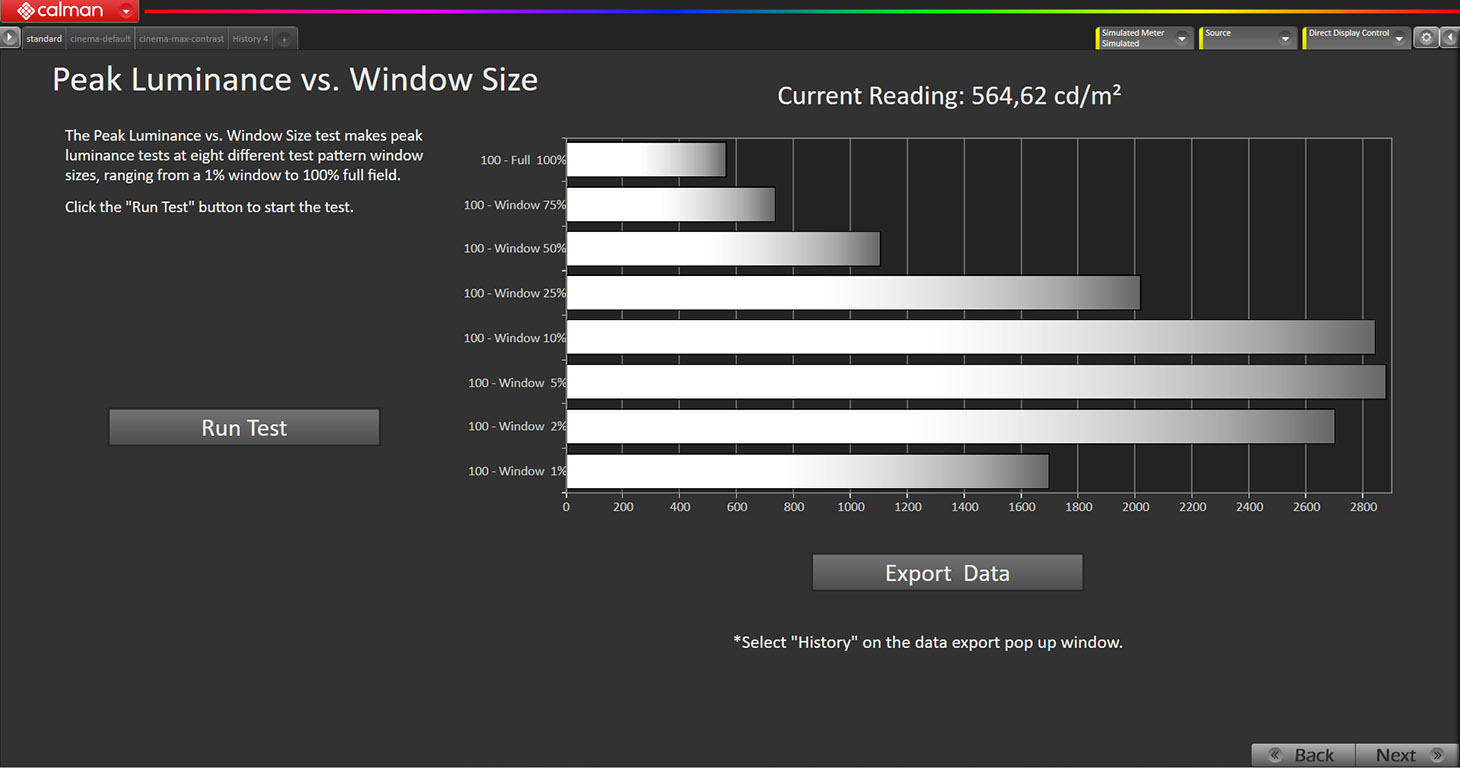The image size is (1460, 768).
Task: Click the Calman logo
Action: [60, 11]
